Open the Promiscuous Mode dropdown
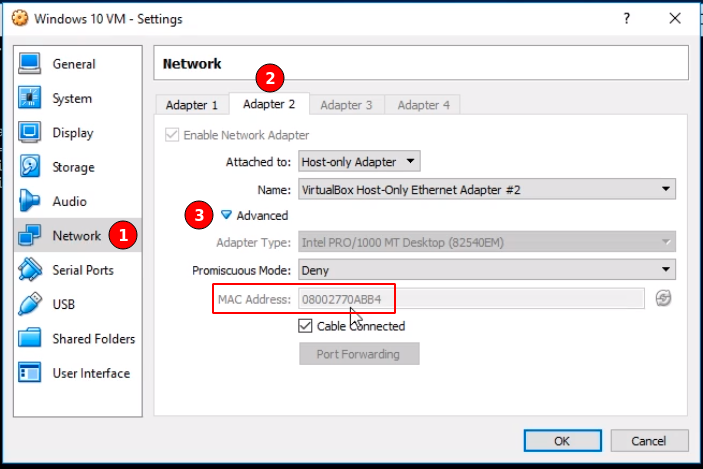Viewport: 703px width, 469px height. coord(487,270)
